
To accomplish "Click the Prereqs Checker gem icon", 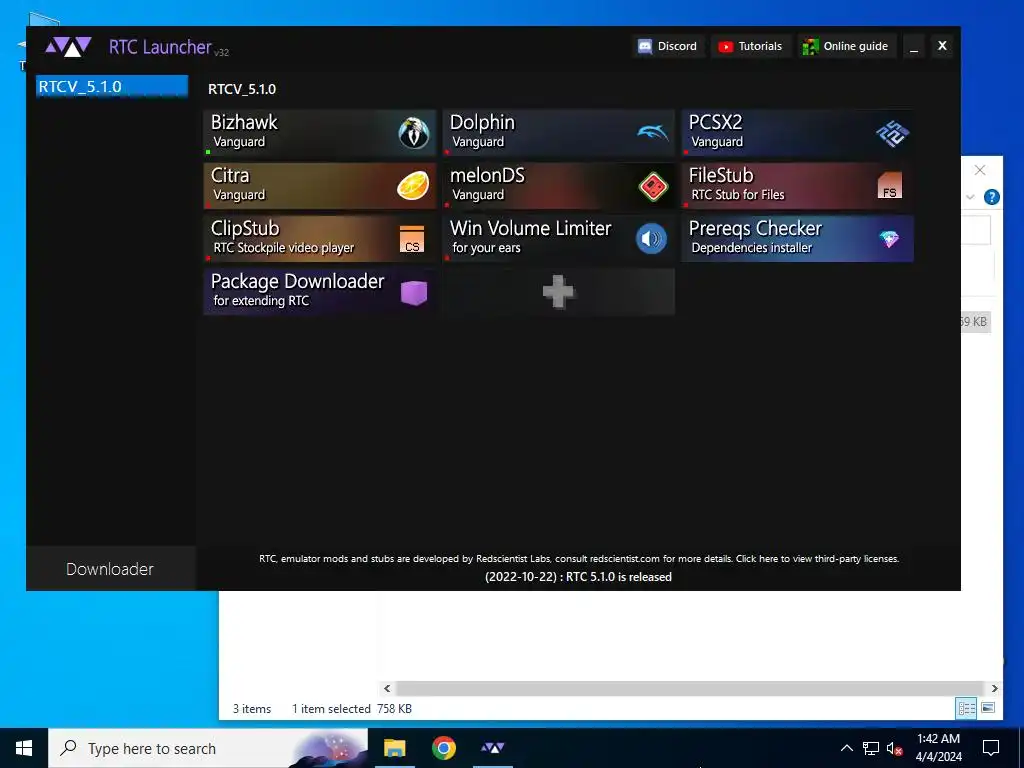I will pos(889,239).
